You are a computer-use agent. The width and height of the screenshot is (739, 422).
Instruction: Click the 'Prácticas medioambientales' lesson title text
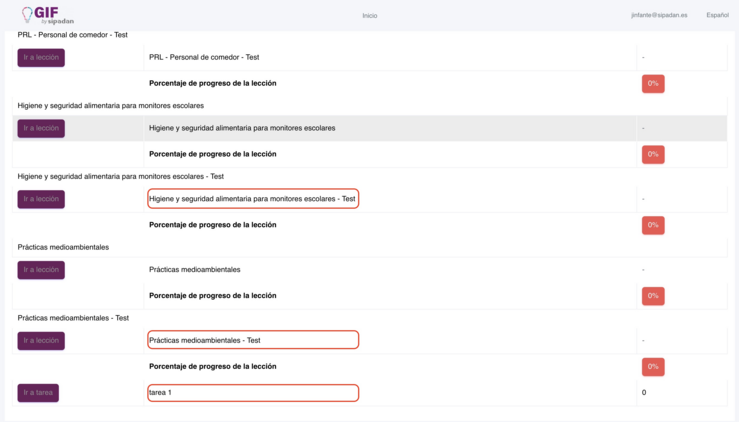[195, 269]
